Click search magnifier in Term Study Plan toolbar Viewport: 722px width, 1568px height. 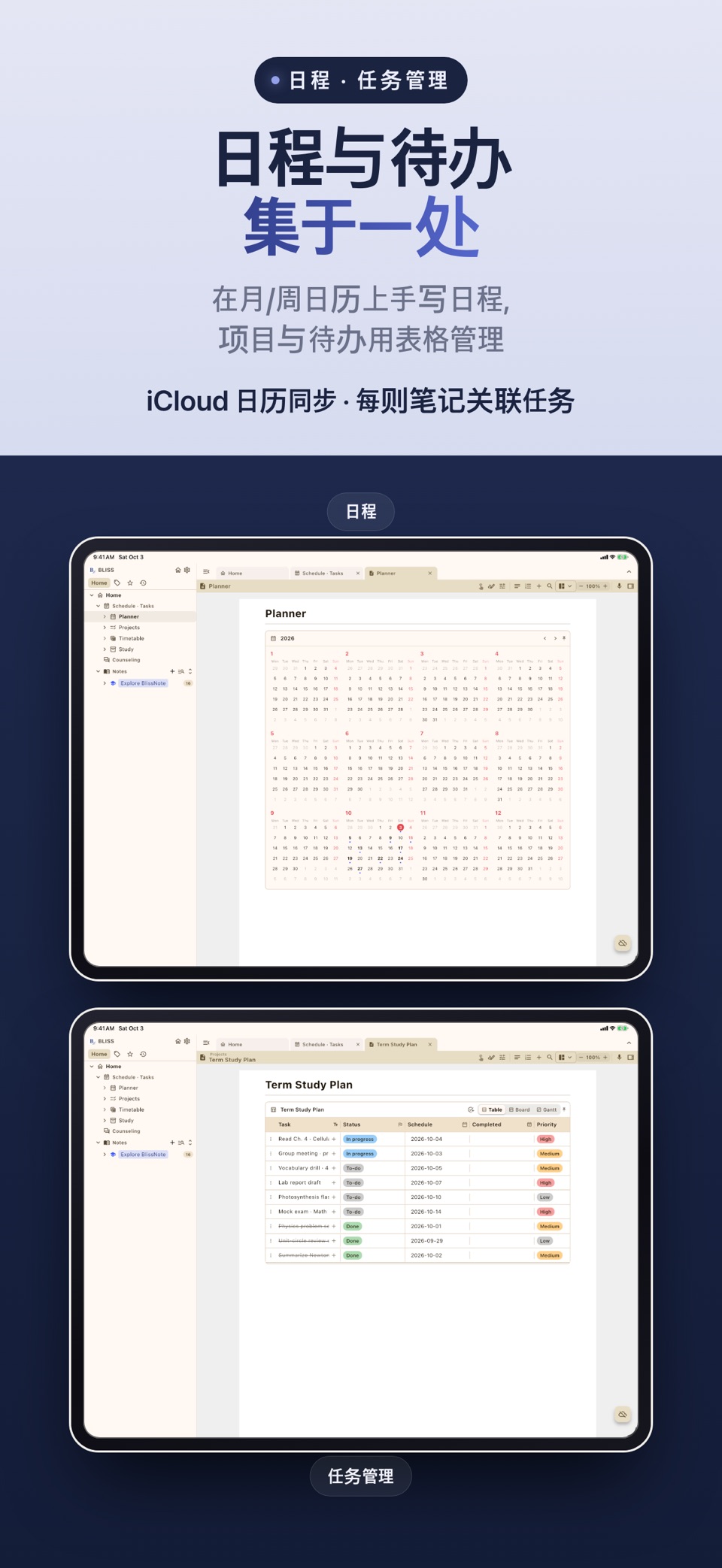click(550, 1058)
